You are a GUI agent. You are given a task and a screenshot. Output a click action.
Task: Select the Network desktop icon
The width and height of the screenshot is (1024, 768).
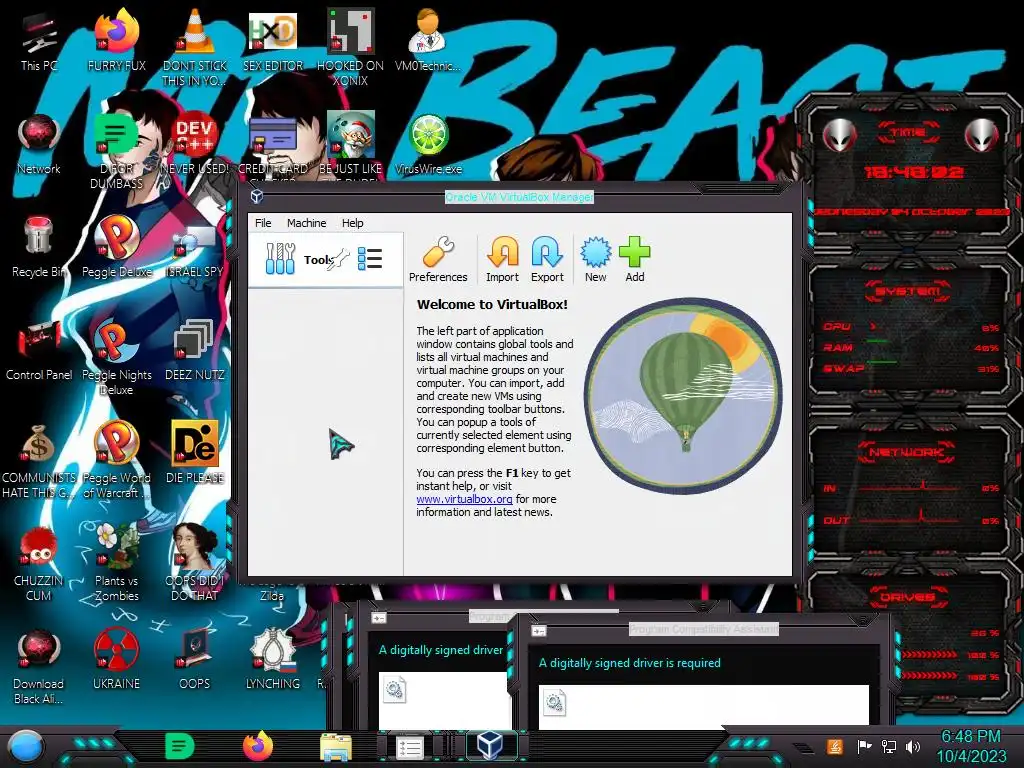39,144
